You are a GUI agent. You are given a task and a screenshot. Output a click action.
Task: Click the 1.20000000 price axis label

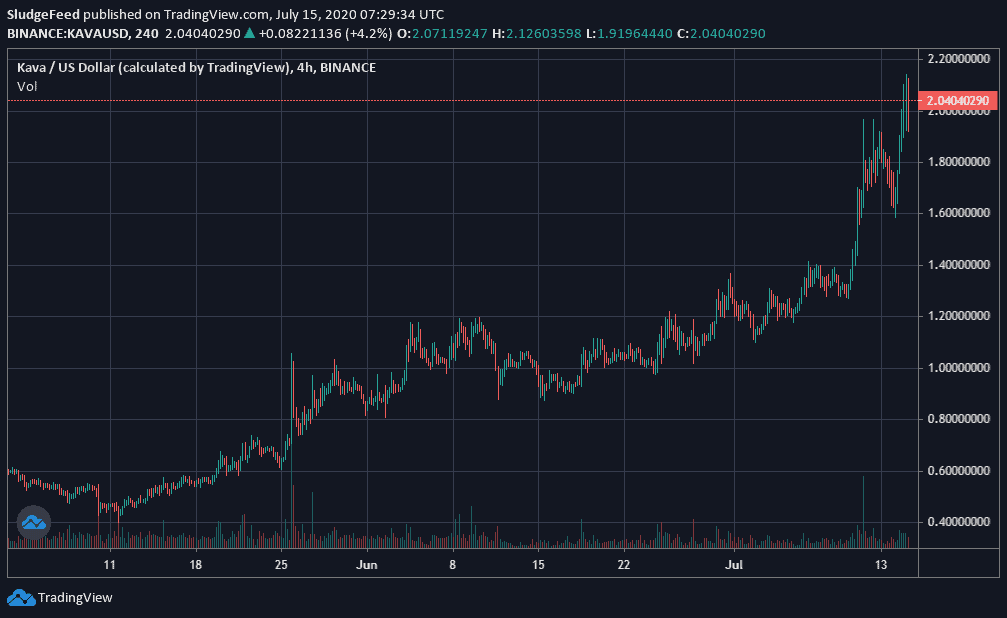click(959, 316)
